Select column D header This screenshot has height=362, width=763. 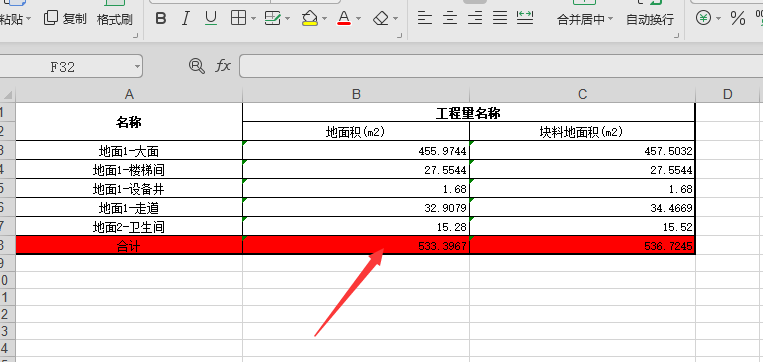727,94
